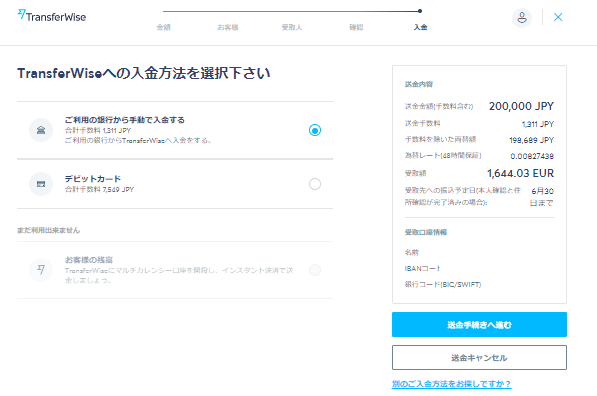Go to the 受取人 step

tap(292, 27)
